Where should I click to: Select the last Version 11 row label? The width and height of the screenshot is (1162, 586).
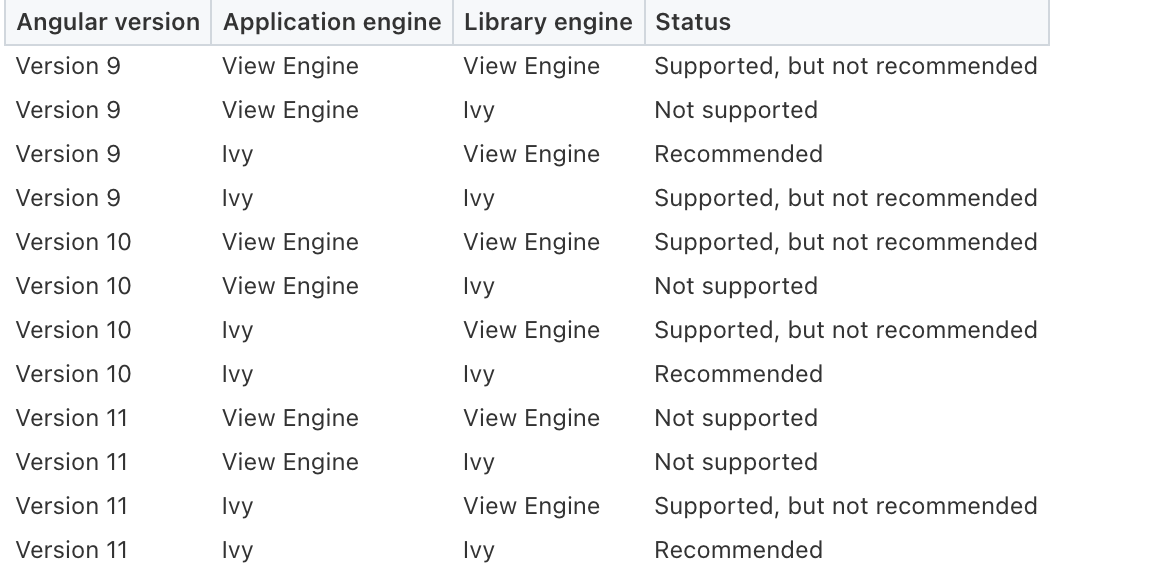coord(71,550)
